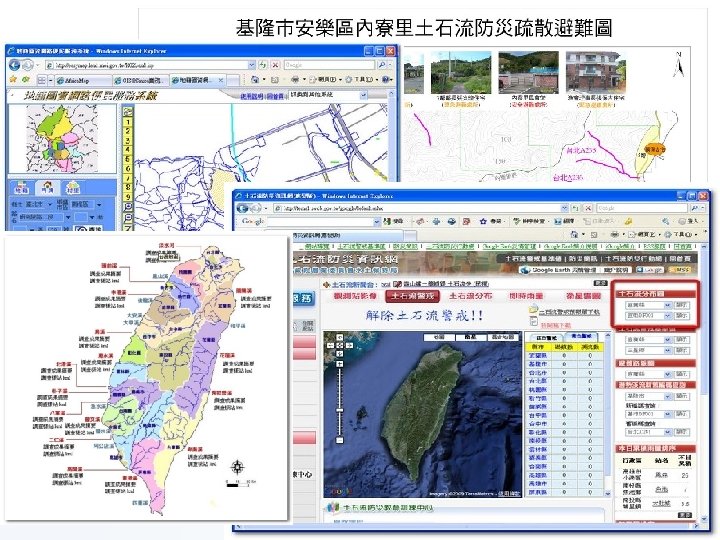720x540 pixels.
Task: Click the Back arrow in the rear map-query browser window
Action: (15, 65)
